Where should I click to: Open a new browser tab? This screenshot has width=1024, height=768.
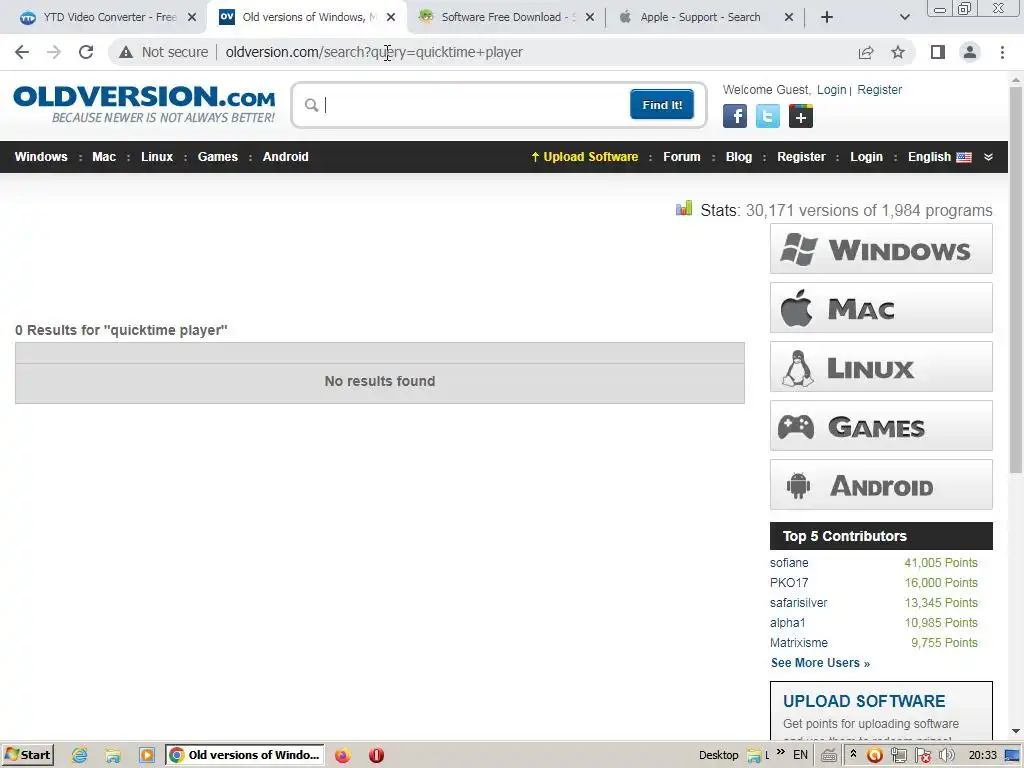click(827, 17)
